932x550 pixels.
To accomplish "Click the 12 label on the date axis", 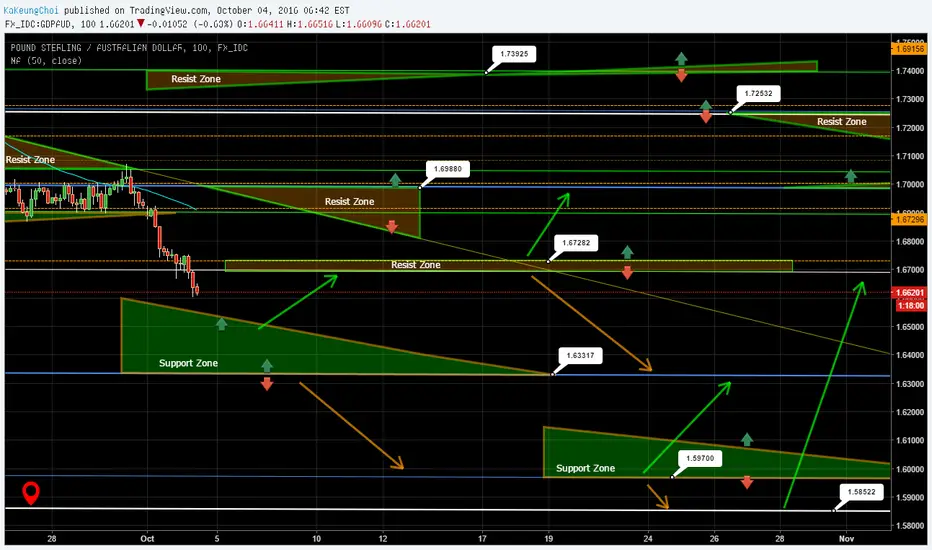I will point(383,539).
